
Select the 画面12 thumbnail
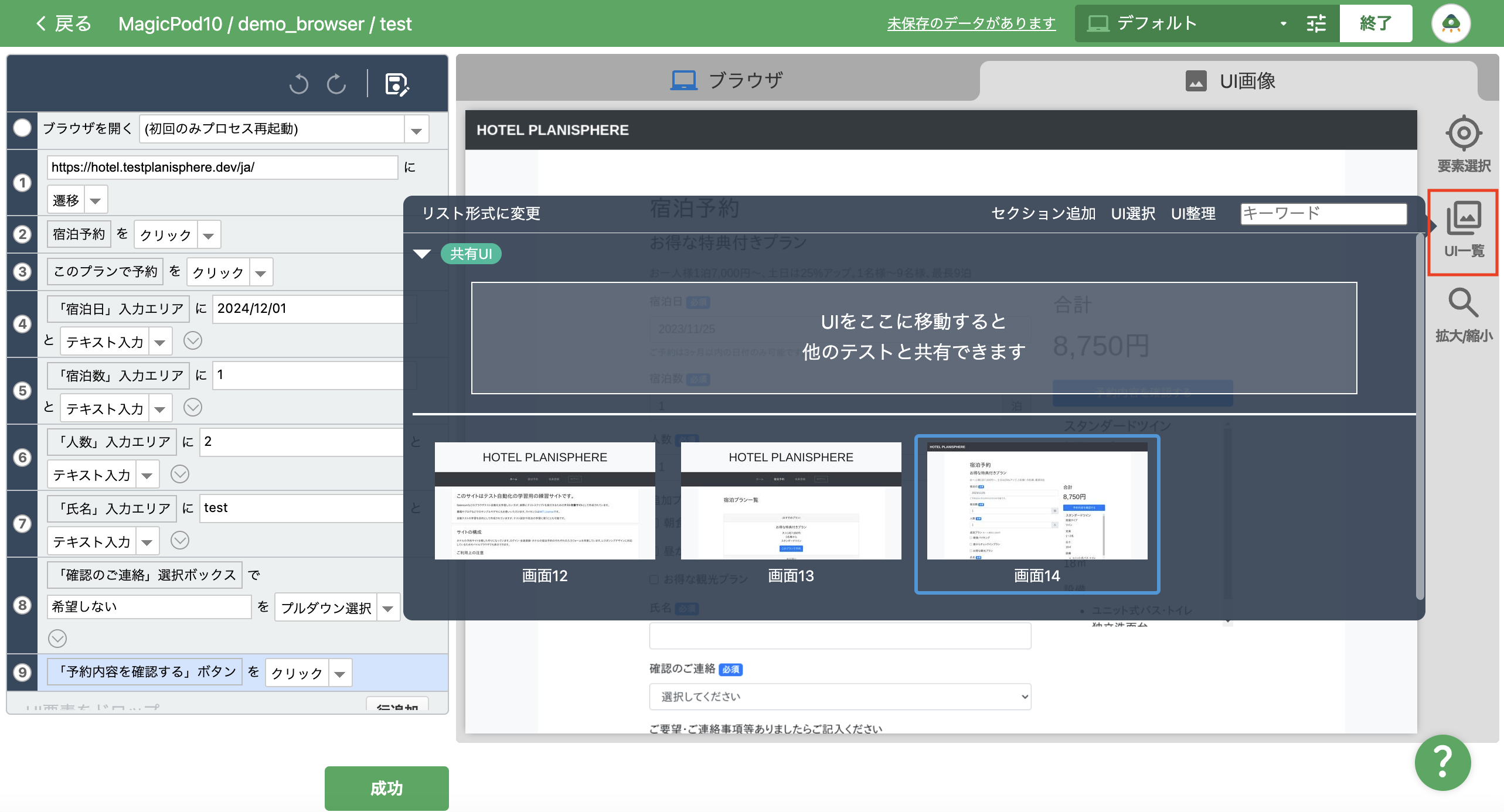coord(545,514)
